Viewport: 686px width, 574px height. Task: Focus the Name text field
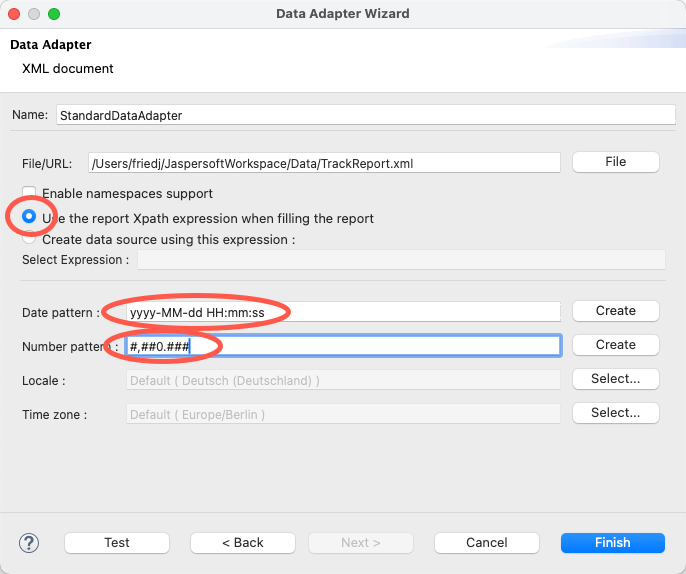coord(365,115)
